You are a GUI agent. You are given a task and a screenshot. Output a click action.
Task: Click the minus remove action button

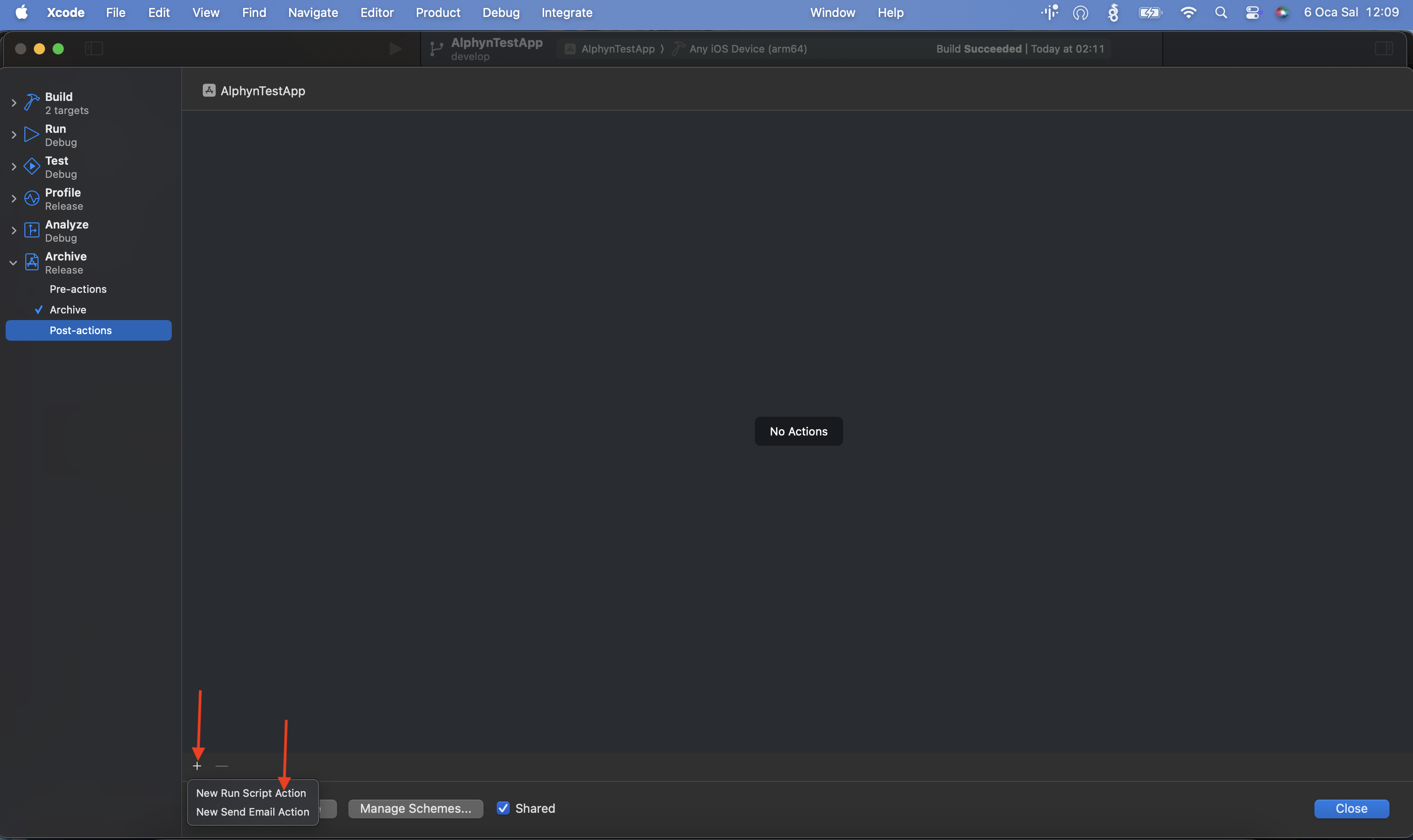[222, 766]
